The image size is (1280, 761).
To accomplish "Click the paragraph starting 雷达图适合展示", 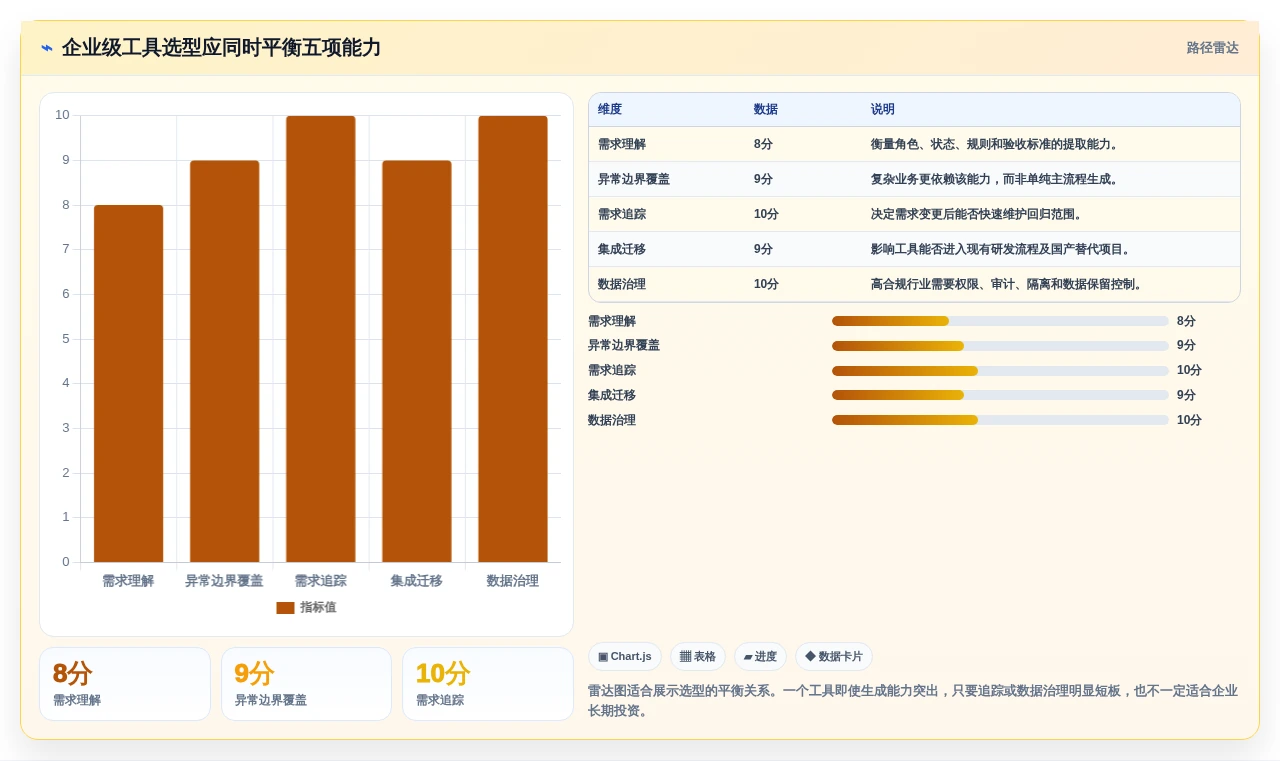I will tap(913, 701).
